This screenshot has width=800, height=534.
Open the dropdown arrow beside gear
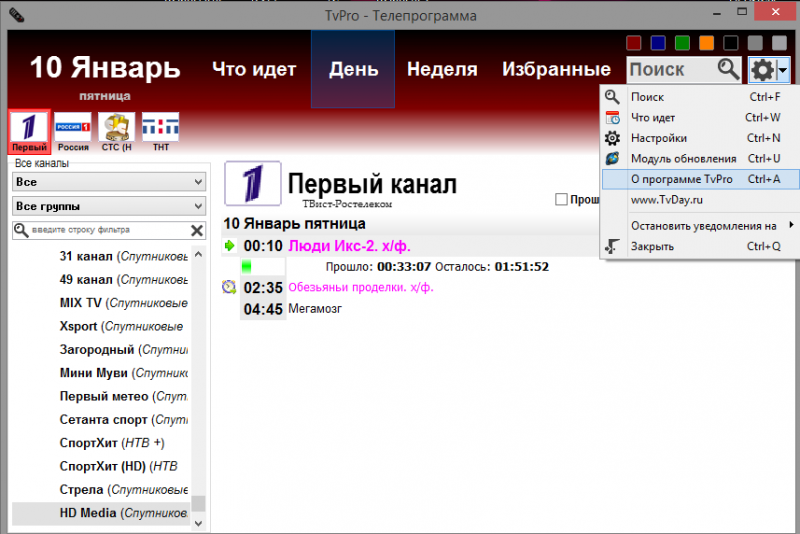(783, 70)
